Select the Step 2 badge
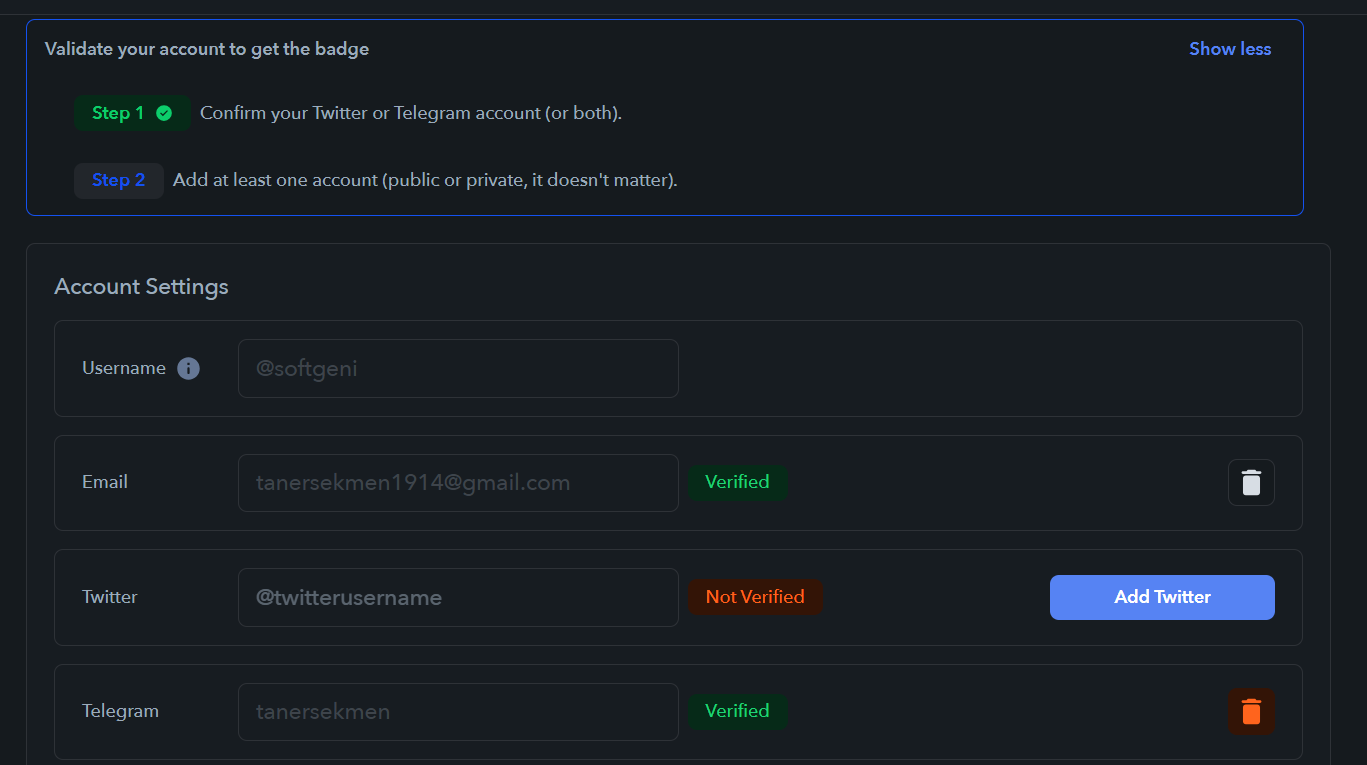This screenshot has height=765, width=1367. (x=119, y=181)
